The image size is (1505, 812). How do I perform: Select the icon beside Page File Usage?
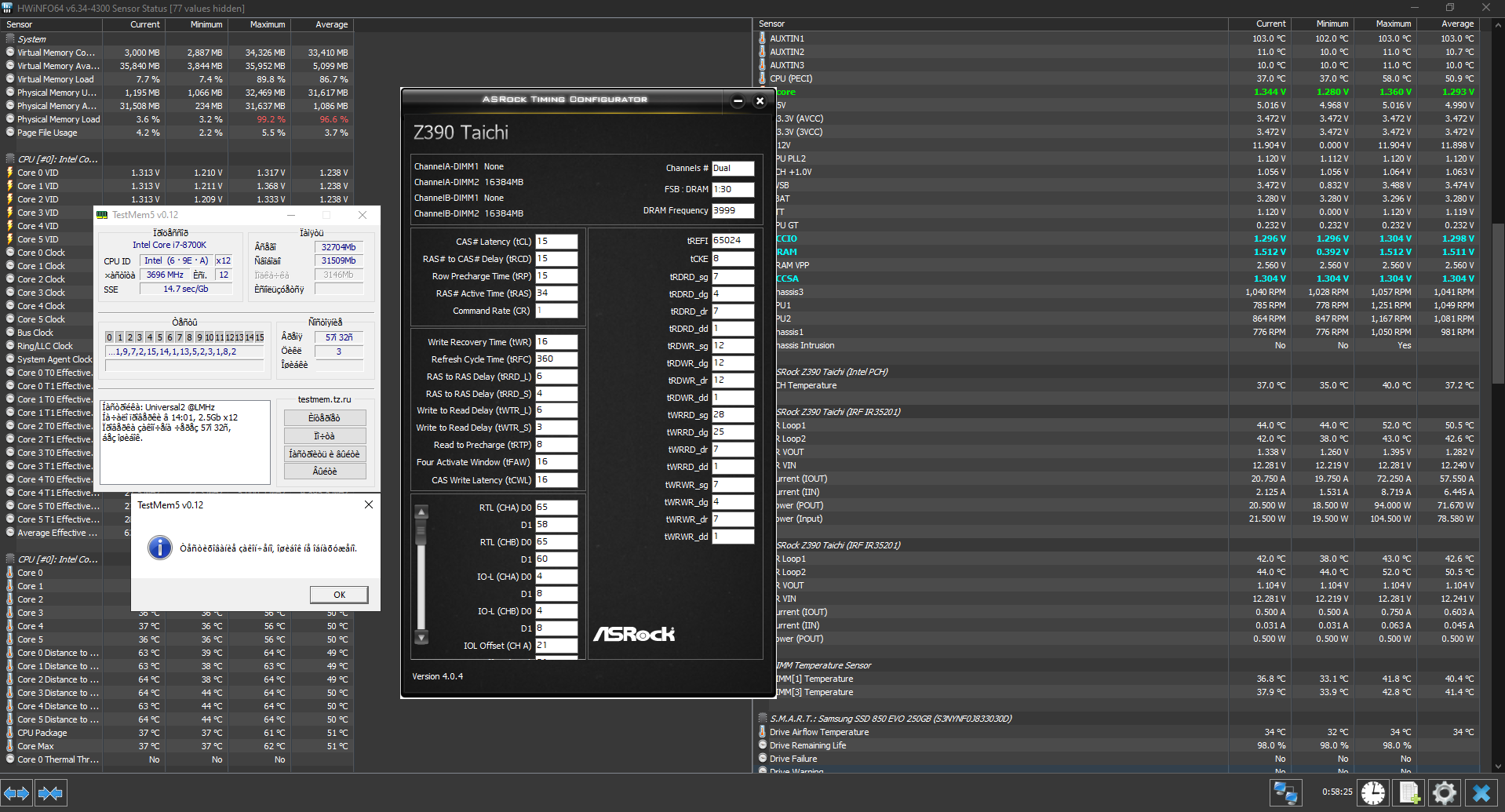point(10,133)
